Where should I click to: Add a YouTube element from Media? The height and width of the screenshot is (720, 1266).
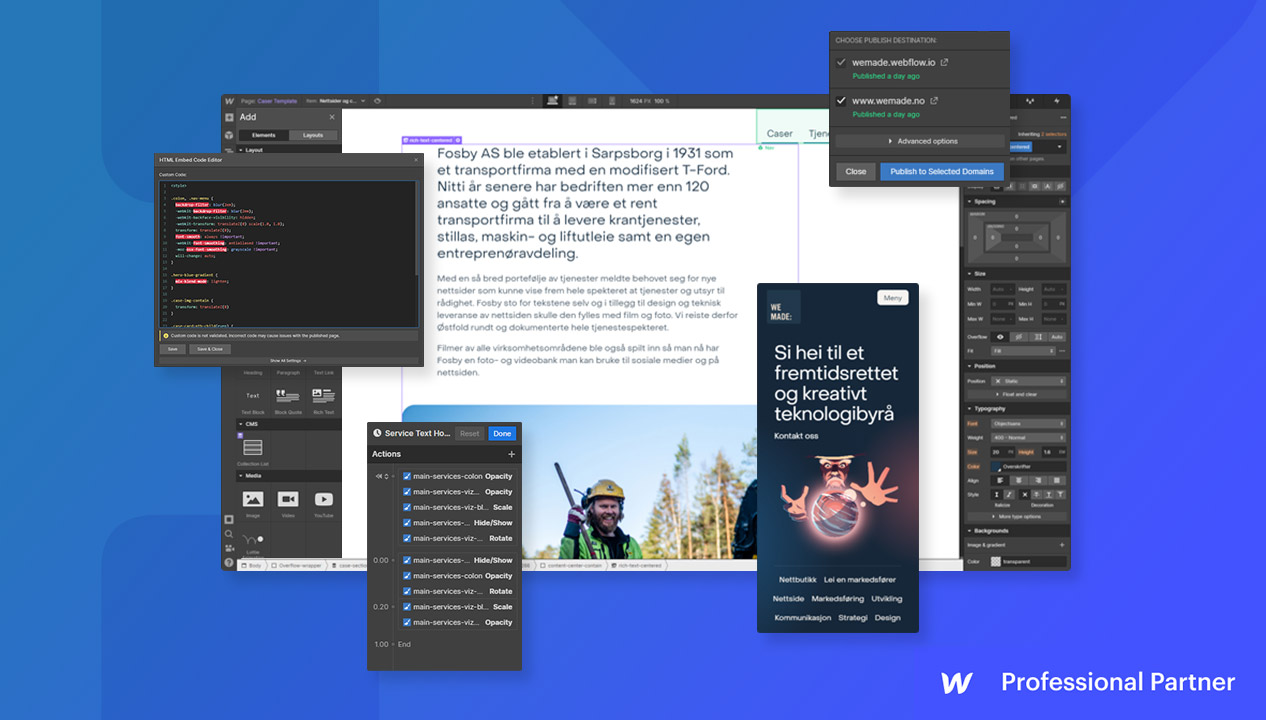click(x=323, y=502)
